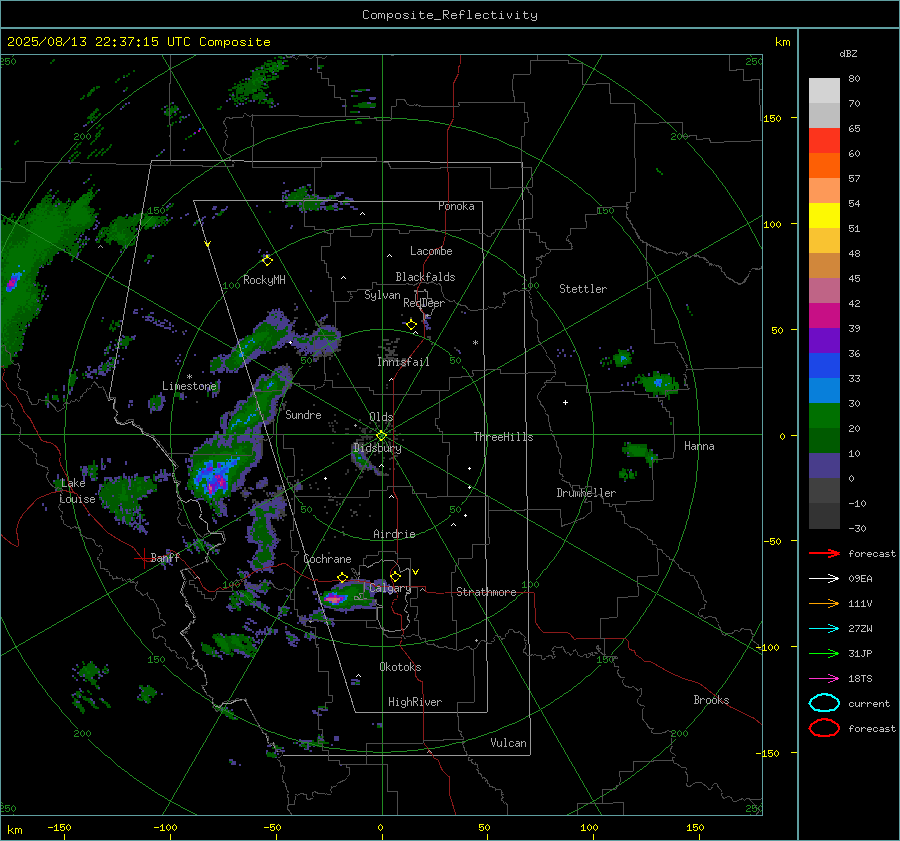Click the Brooks city label
The width and height of the screenshot is (900, 841).
711,700
